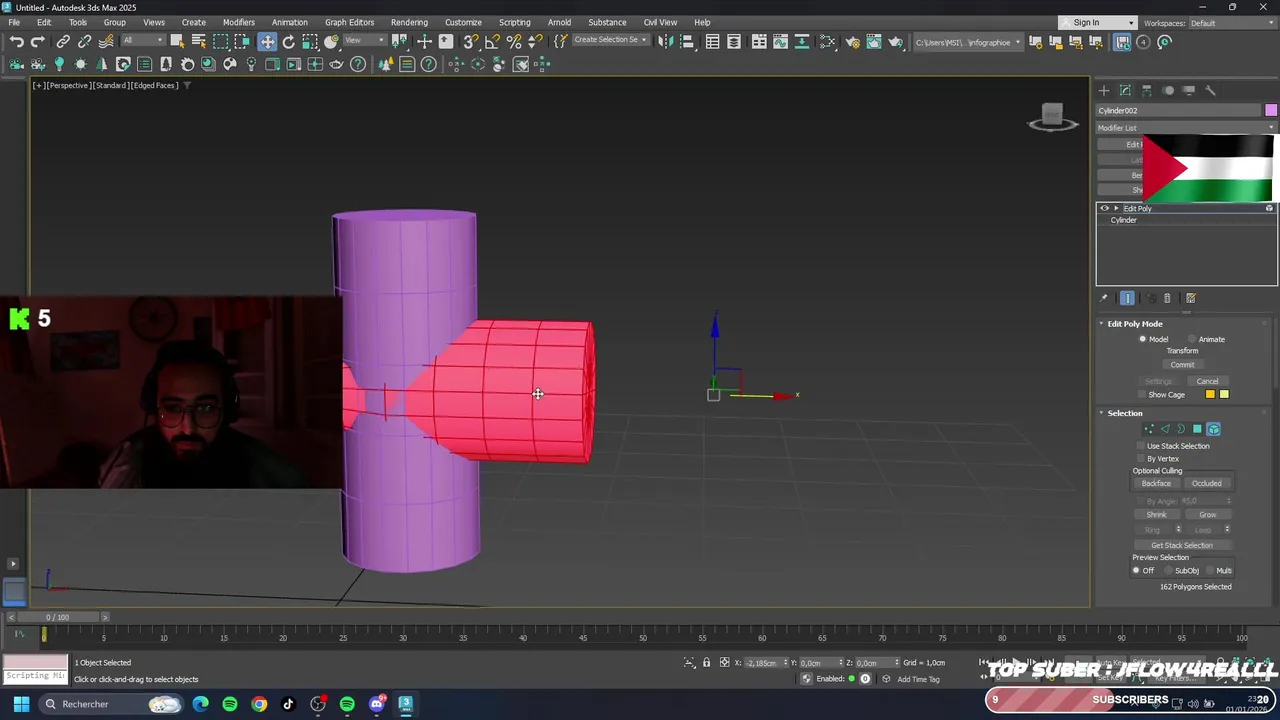Open the Animation menu
Viewport: 1280px width, 720px height.
(x=290, y=22)
